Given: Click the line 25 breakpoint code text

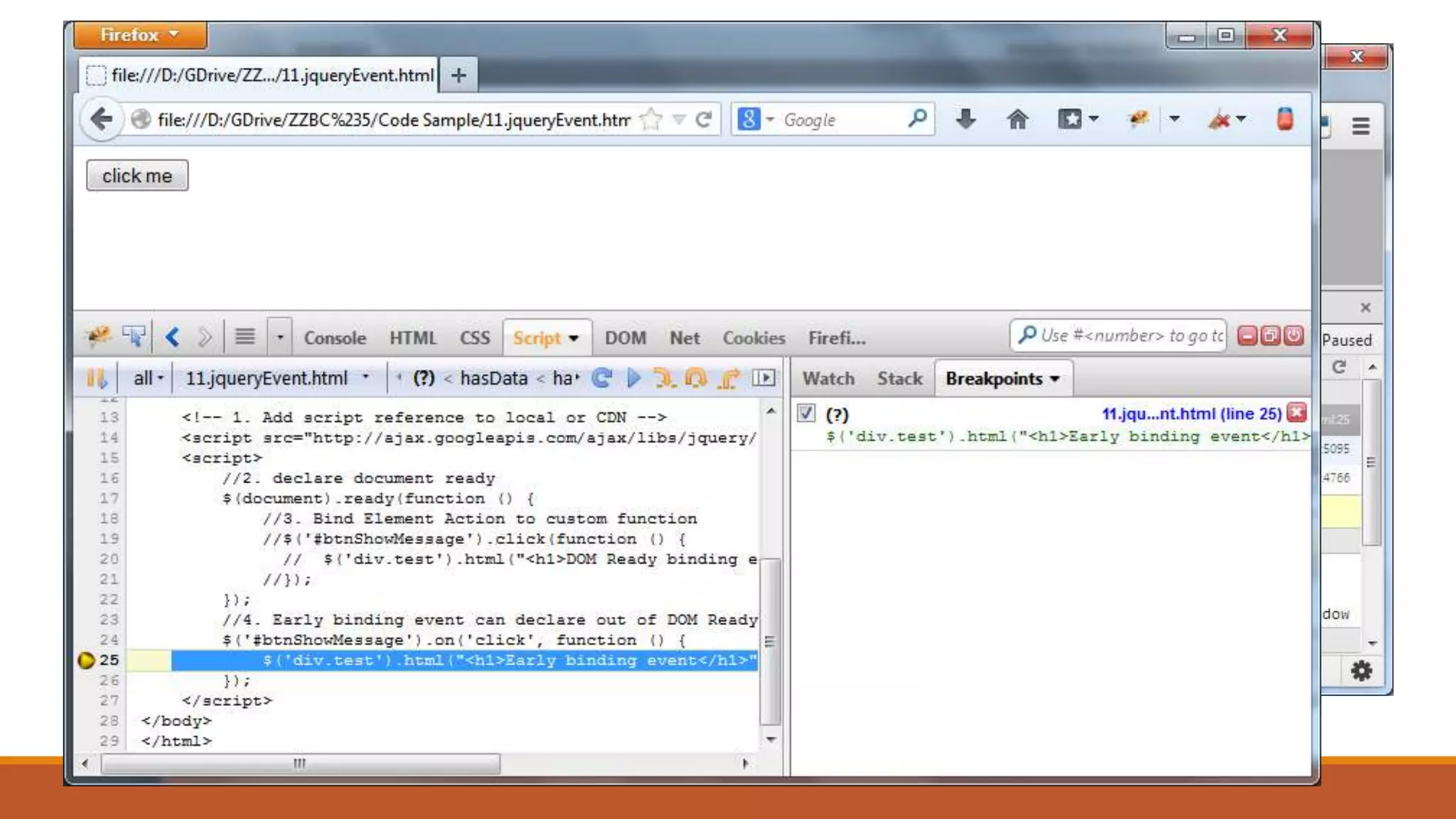Looking at the screenshot, I should pos(1066,437).
